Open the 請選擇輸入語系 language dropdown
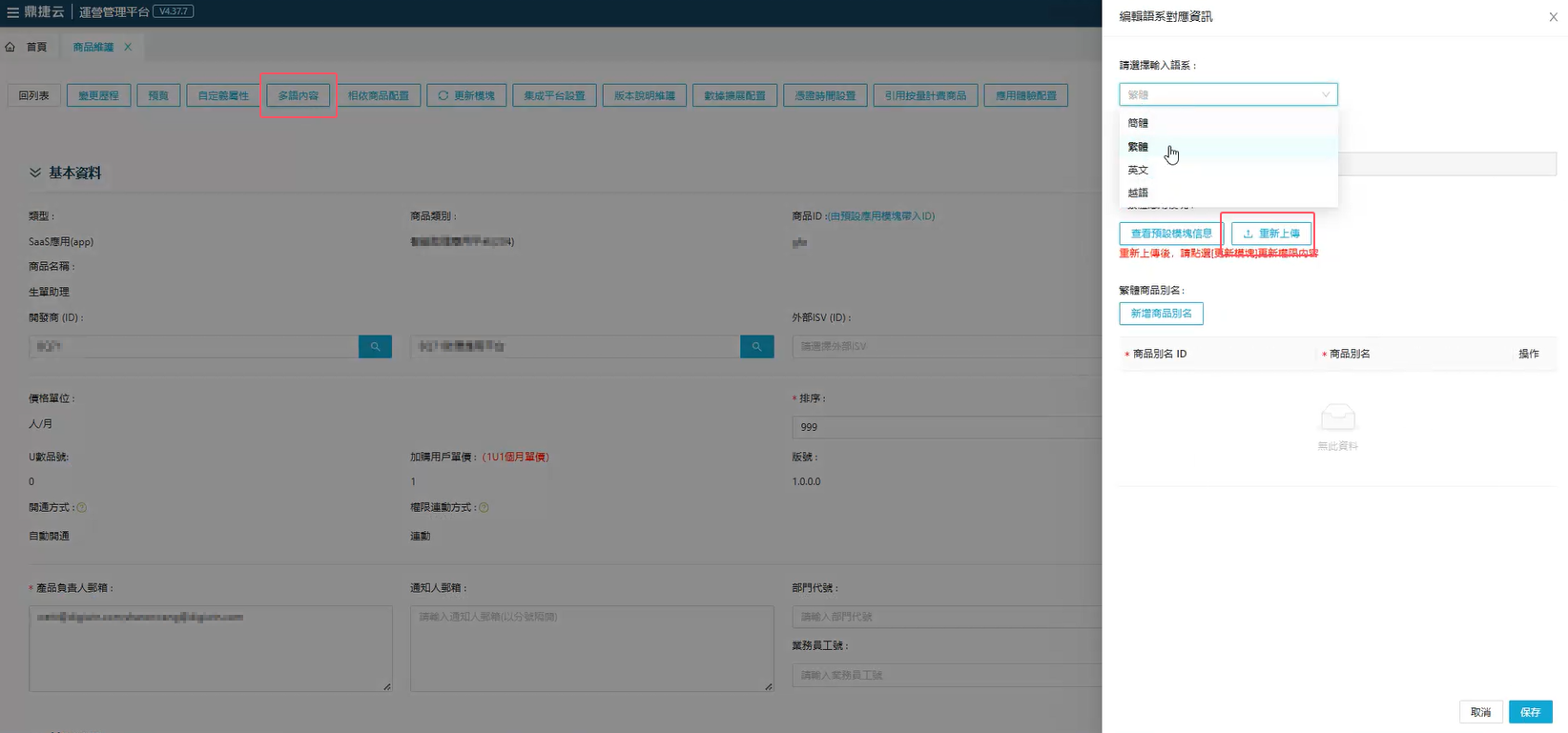 click(x=1228, y=94)
